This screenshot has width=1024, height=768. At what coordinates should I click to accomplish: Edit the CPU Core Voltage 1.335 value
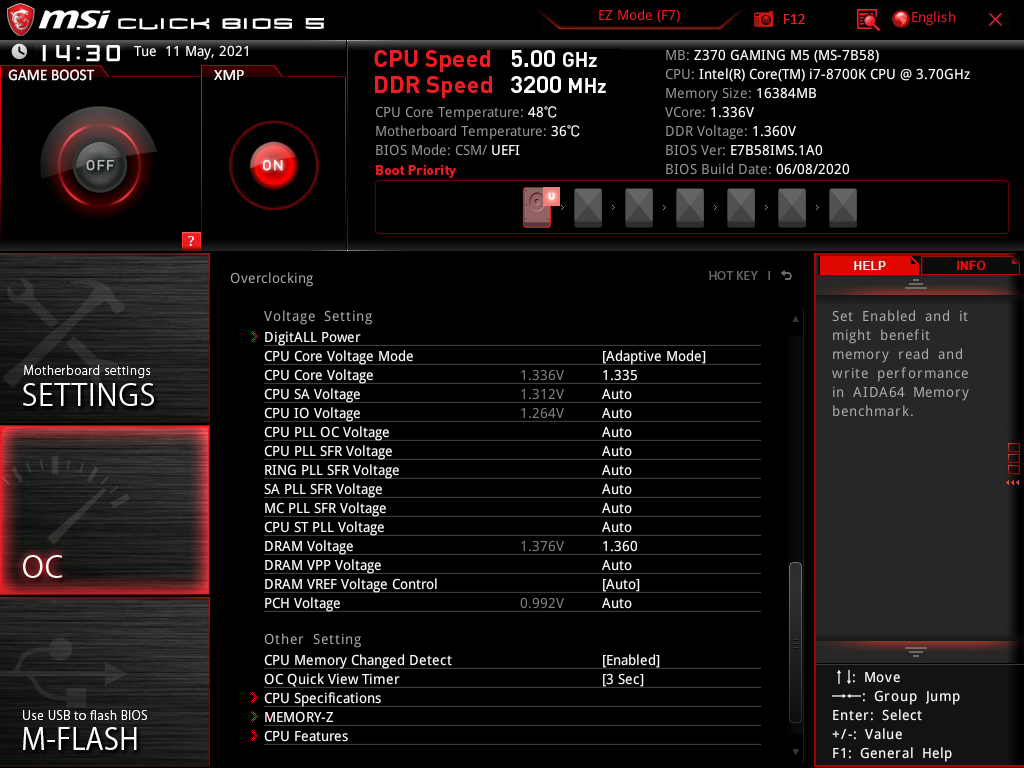tap(619, 375)
